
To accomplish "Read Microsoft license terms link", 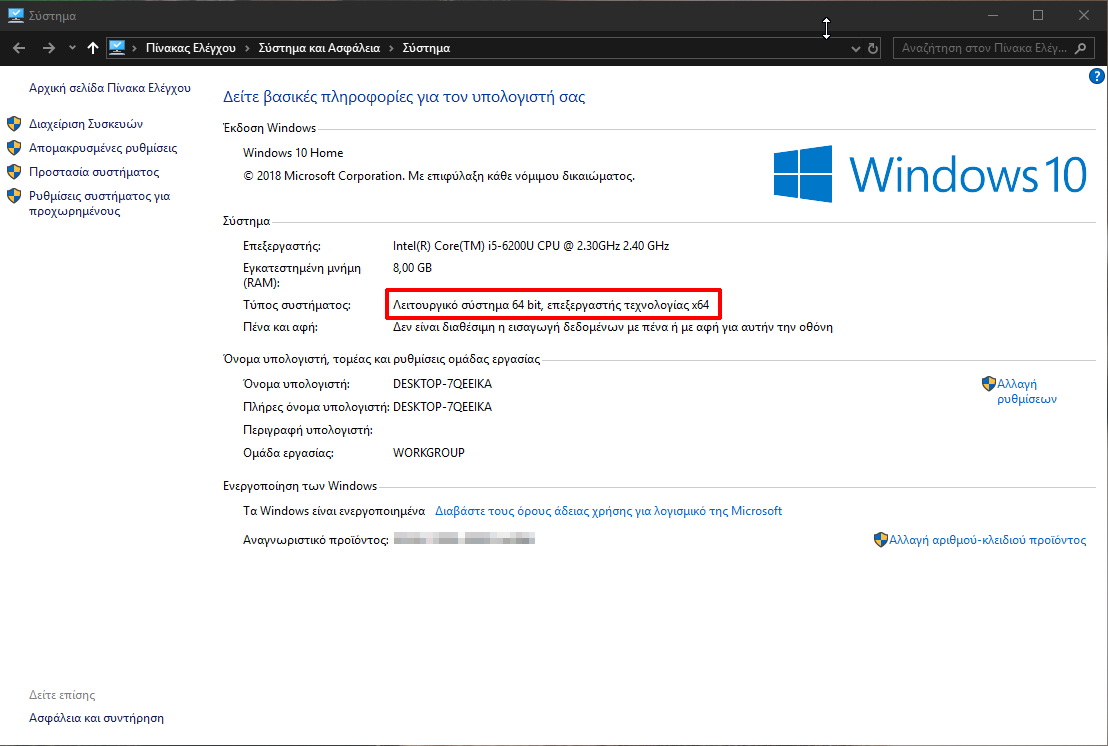I will click(x=608, y=511).
